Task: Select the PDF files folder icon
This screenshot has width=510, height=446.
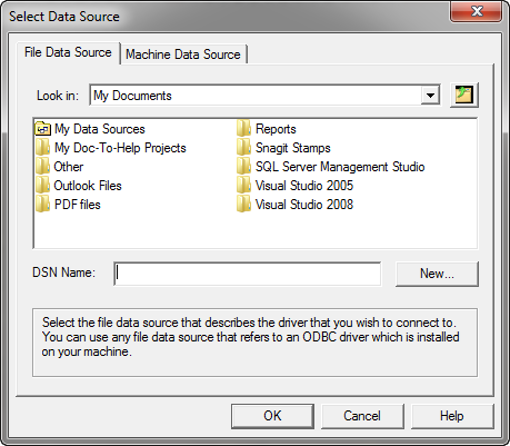Action: click(x=43, y=204)
